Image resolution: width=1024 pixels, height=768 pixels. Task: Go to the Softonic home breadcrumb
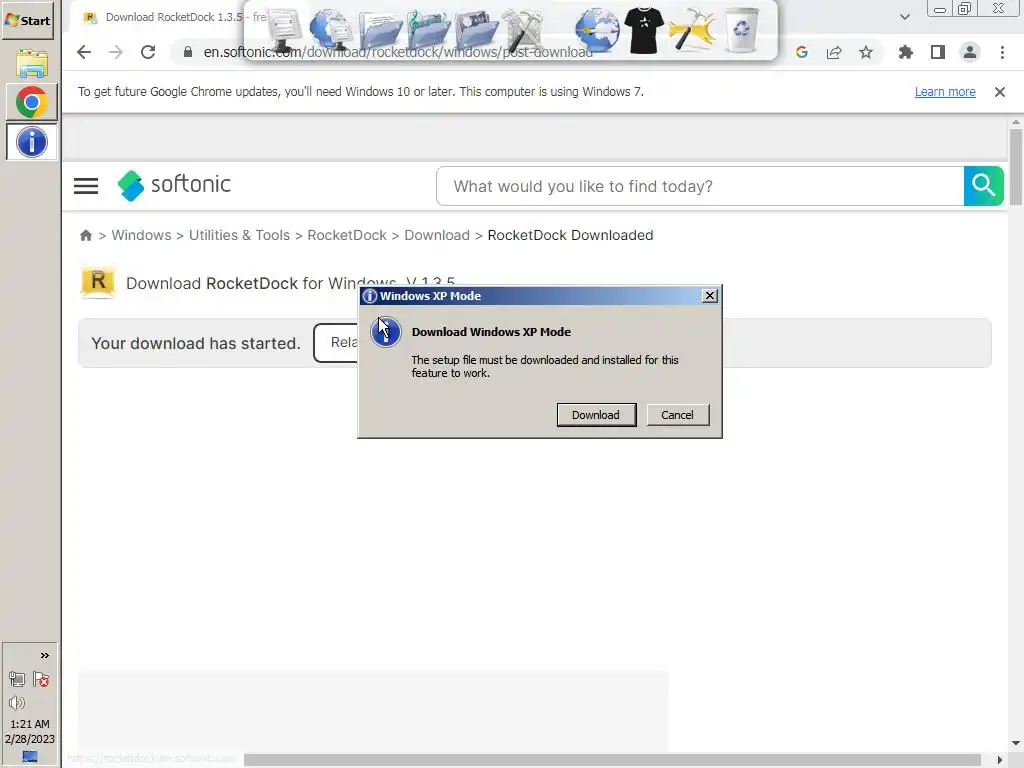[x=86, y=235]
